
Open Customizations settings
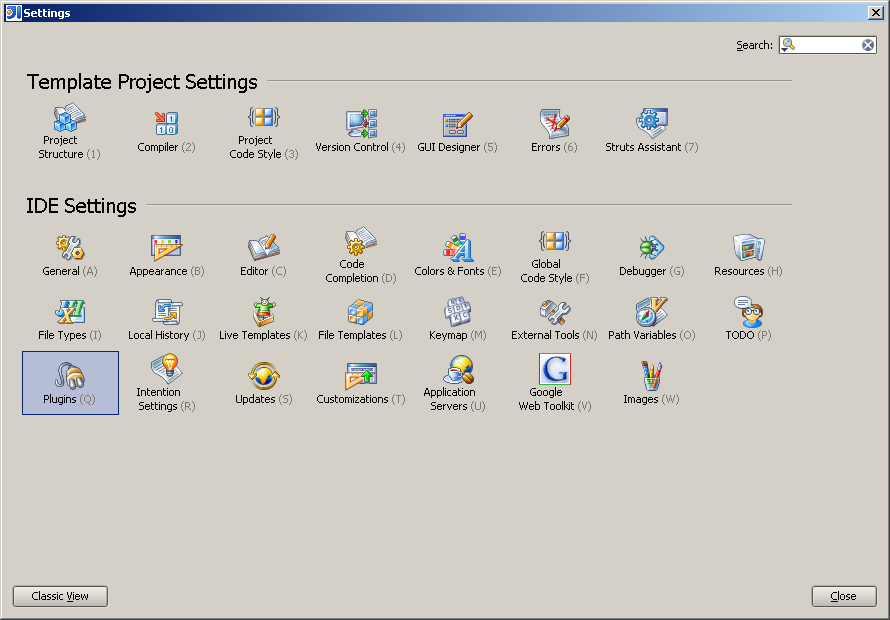pos(360,383)
